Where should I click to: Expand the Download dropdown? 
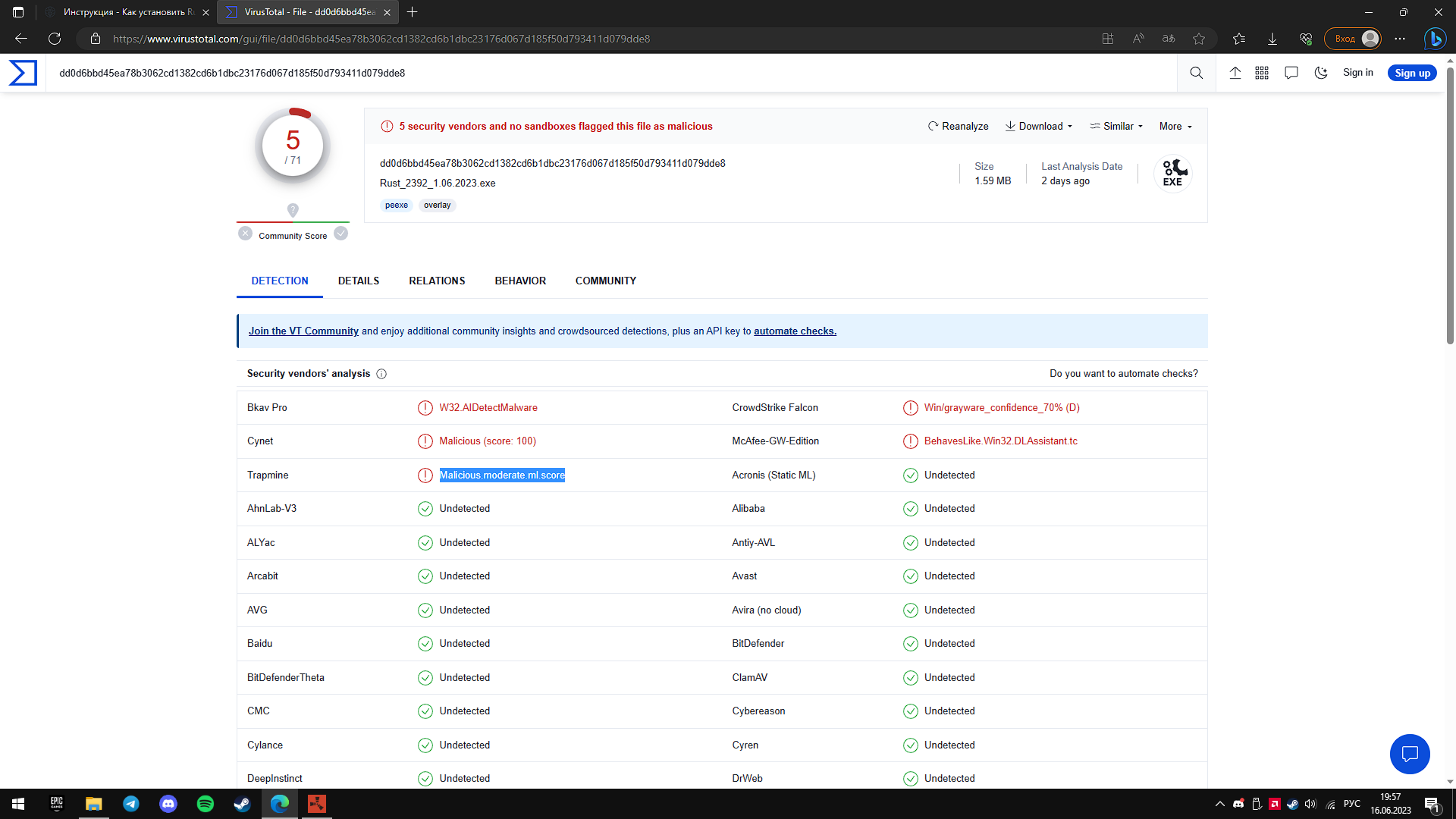1039,127
